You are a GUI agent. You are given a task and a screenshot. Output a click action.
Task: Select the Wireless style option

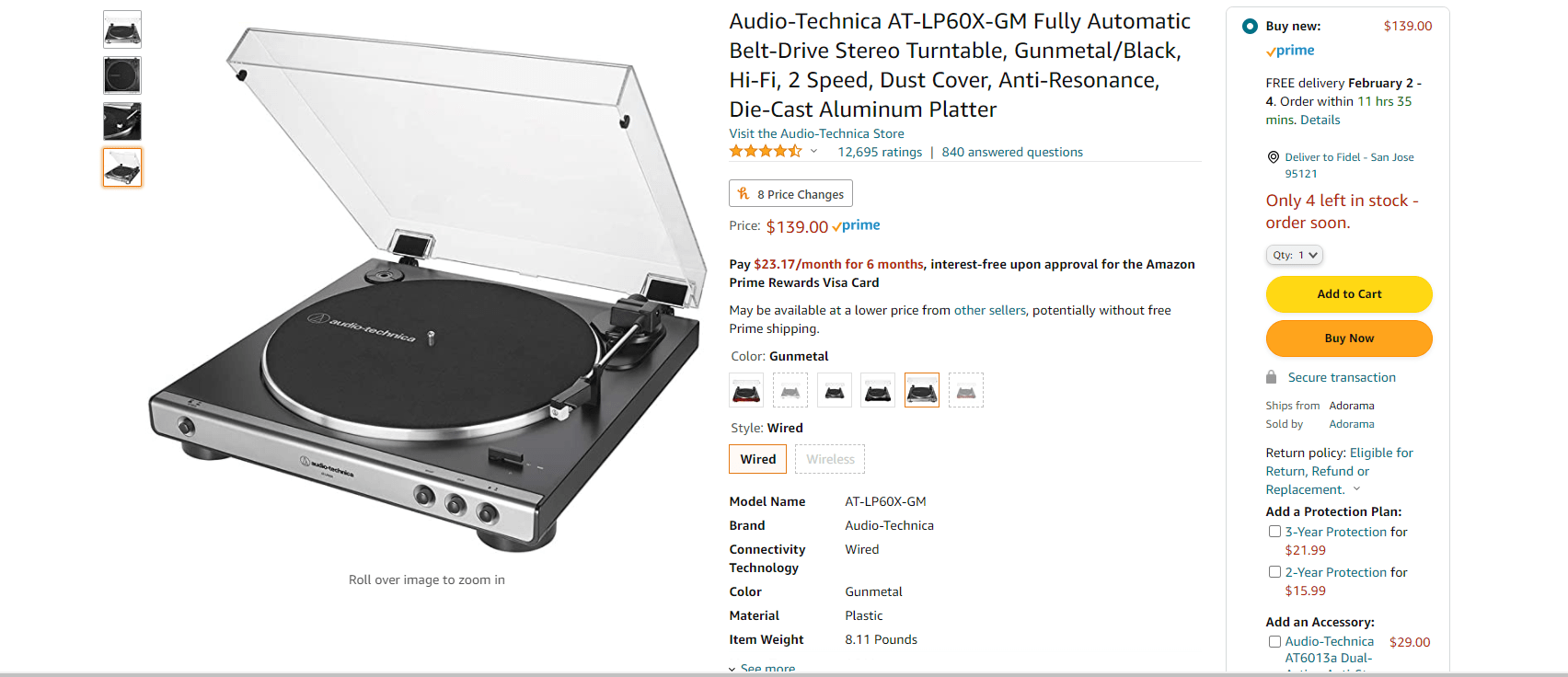[x=829, y=459]
